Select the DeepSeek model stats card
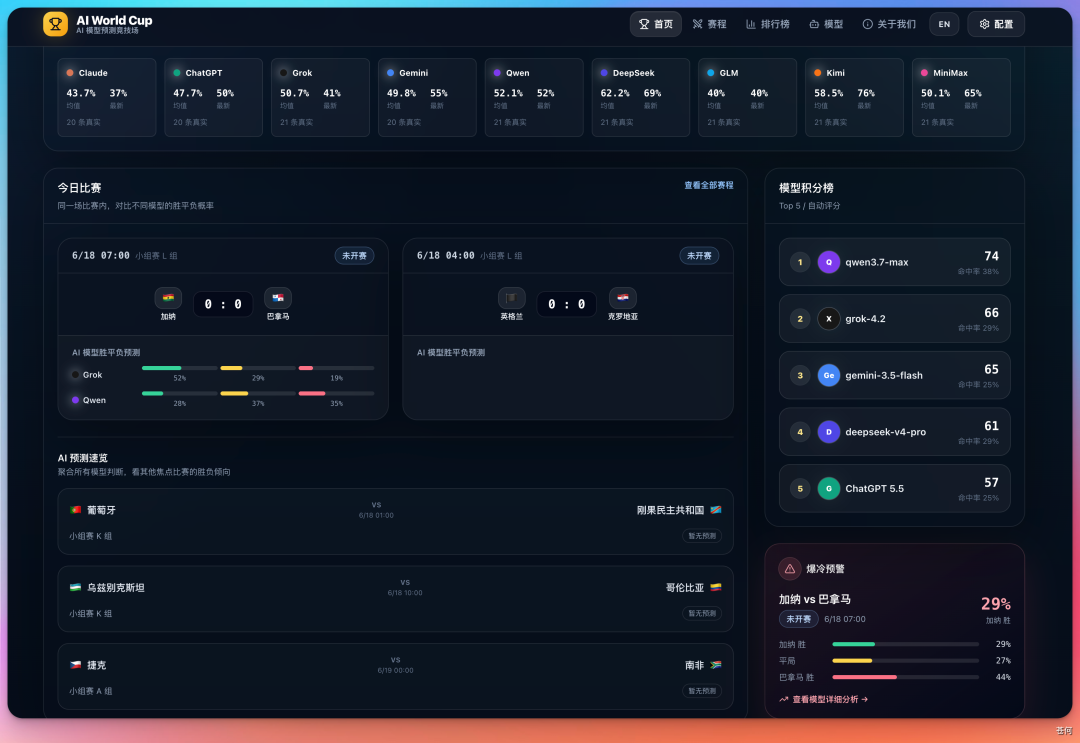The image size is (1080, 743). pos(641,97)
